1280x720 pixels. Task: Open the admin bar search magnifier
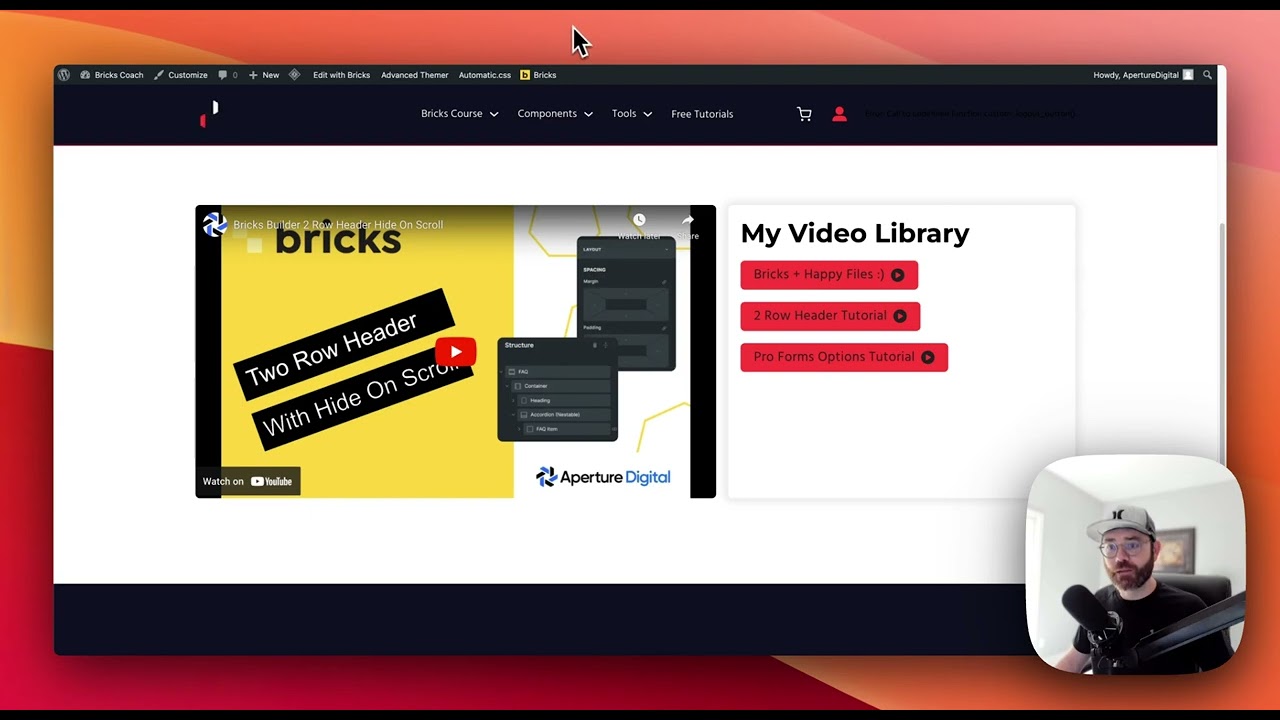click(1207, 75)
